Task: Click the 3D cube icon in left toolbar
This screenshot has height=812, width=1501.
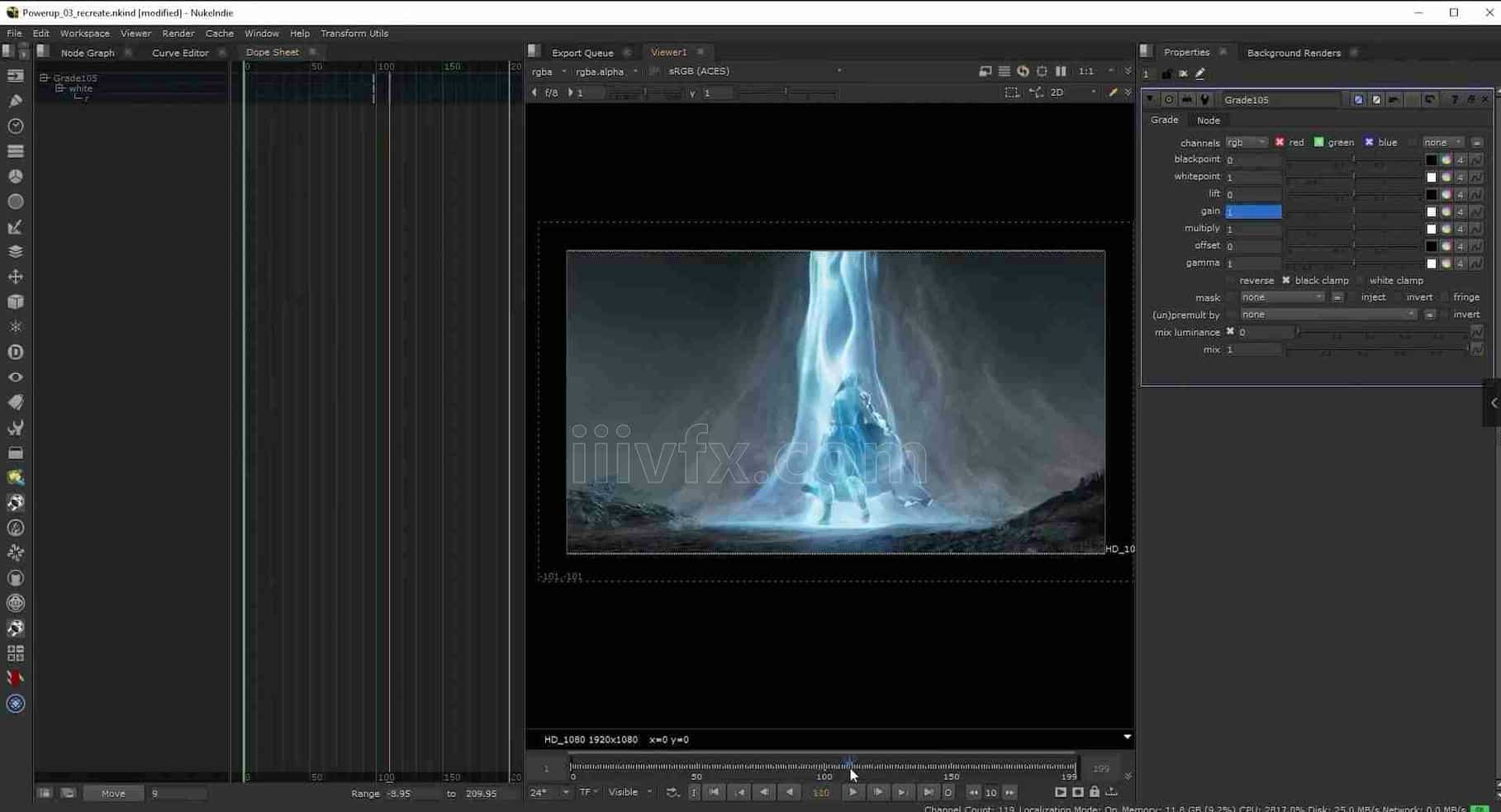Action: [15, 302]
